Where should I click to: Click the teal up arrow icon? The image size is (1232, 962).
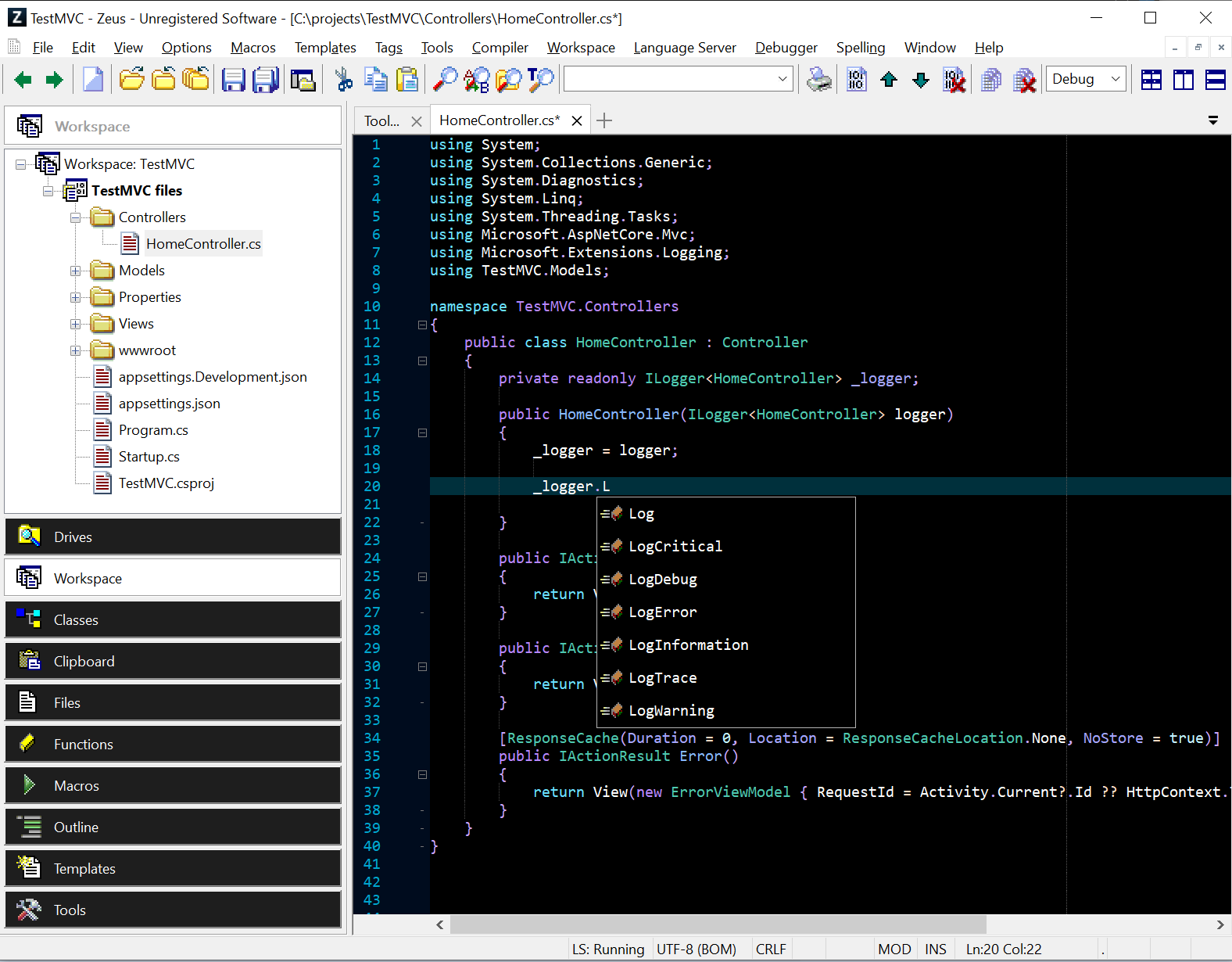click(x=889, y=80)
